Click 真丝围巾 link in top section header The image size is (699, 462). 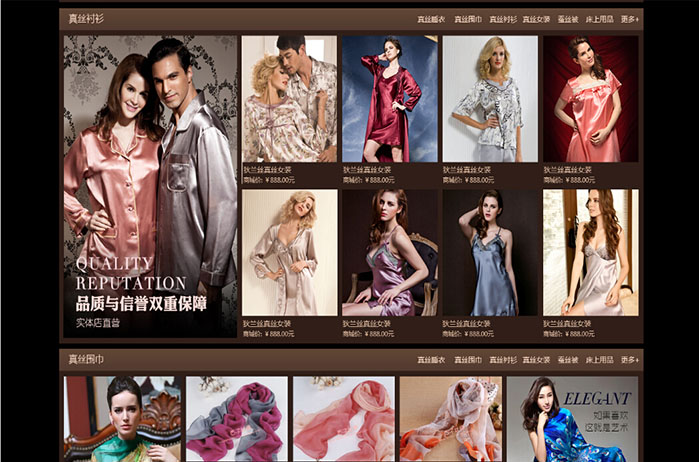467,19
